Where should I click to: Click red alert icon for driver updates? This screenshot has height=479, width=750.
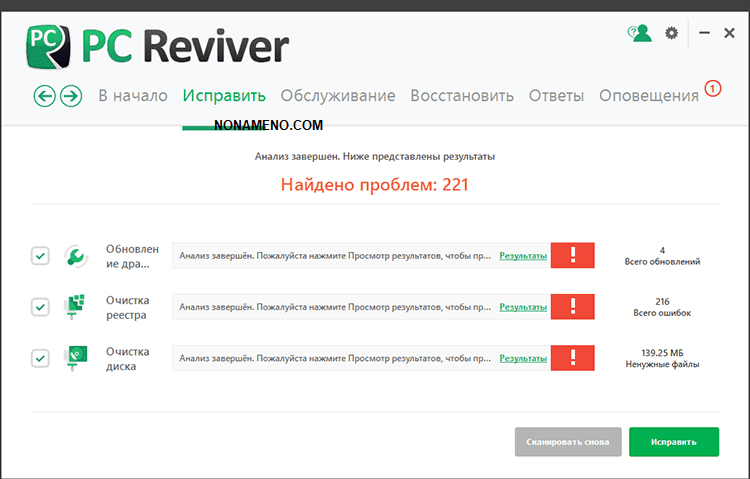click(x=573, y=256)
